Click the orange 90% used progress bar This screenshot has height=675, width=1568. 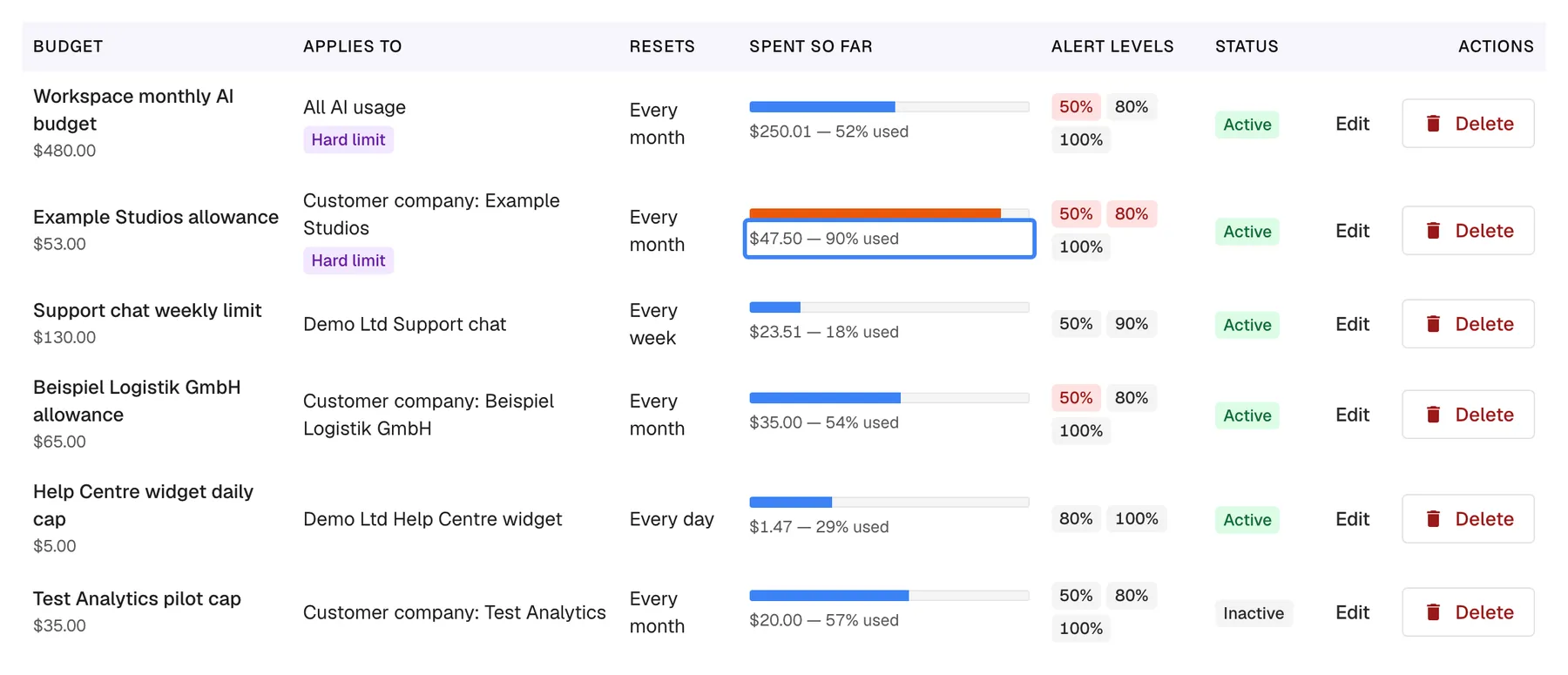tap(889, 213)
